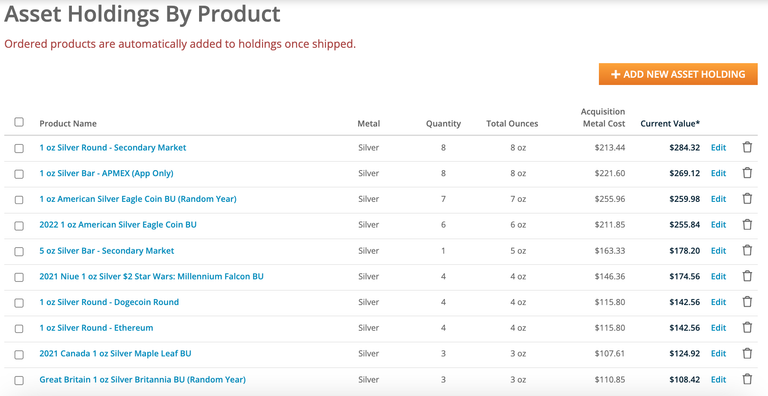
Task: Click the $178.20 current value cell
Action: coord(685,250)
